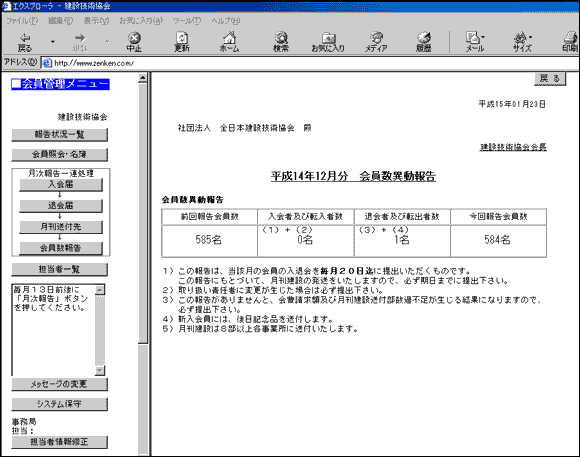Click the 前回報告会員数 column header
580x457 pixels.
point(209,217)
